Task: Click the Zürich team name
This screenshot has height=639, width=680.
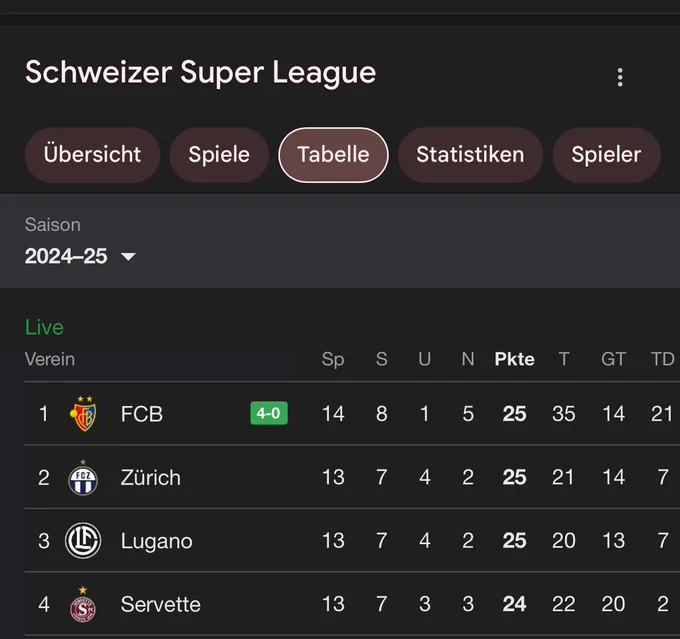Action: (x=150, y=478)
